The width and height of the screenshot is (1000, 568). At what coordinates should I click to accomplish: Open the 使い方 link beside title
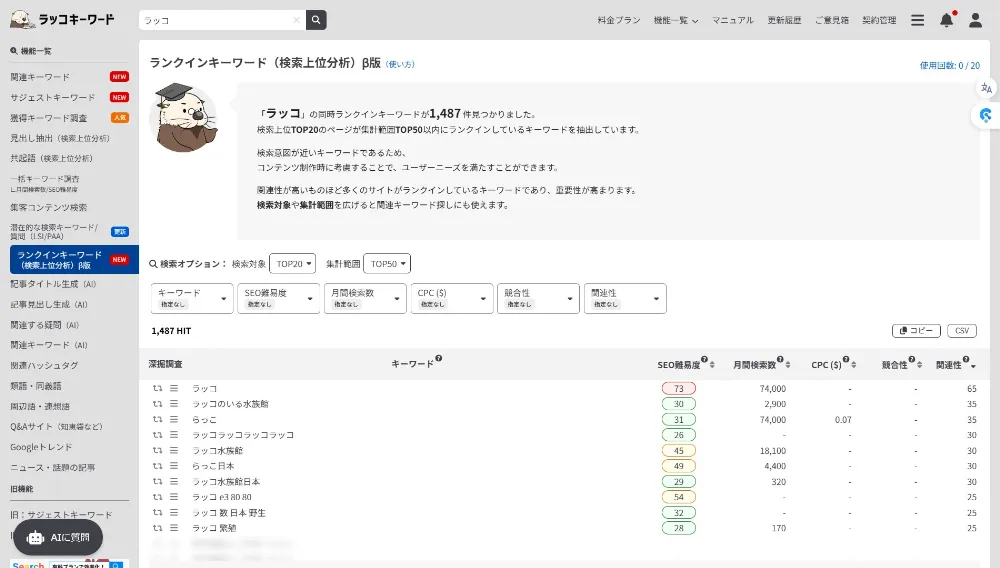pos(401,64)
